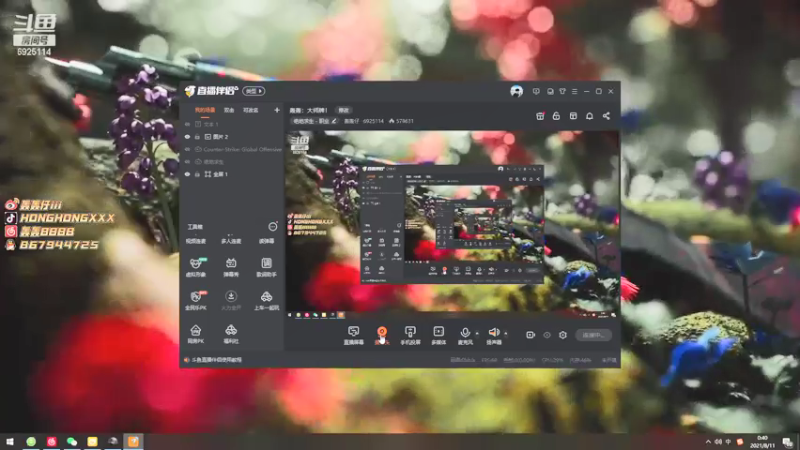The height and width of the screenshot is (450, 800).
Task: Switch to the second scene tab
Action: pyautogui.click(x=229, y=110)
